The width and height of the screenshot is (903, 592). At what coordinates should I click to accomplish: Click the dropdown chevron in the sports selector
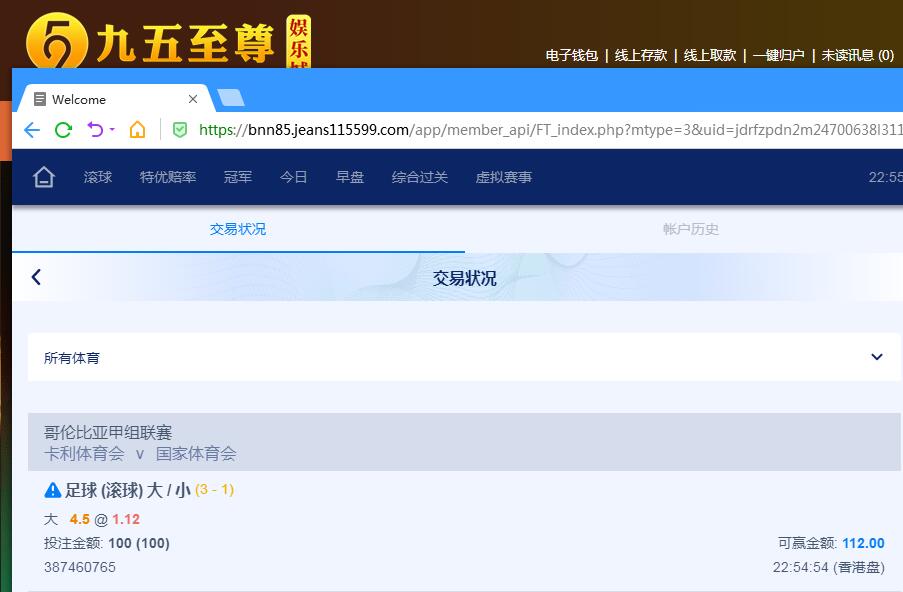[877, 357]
